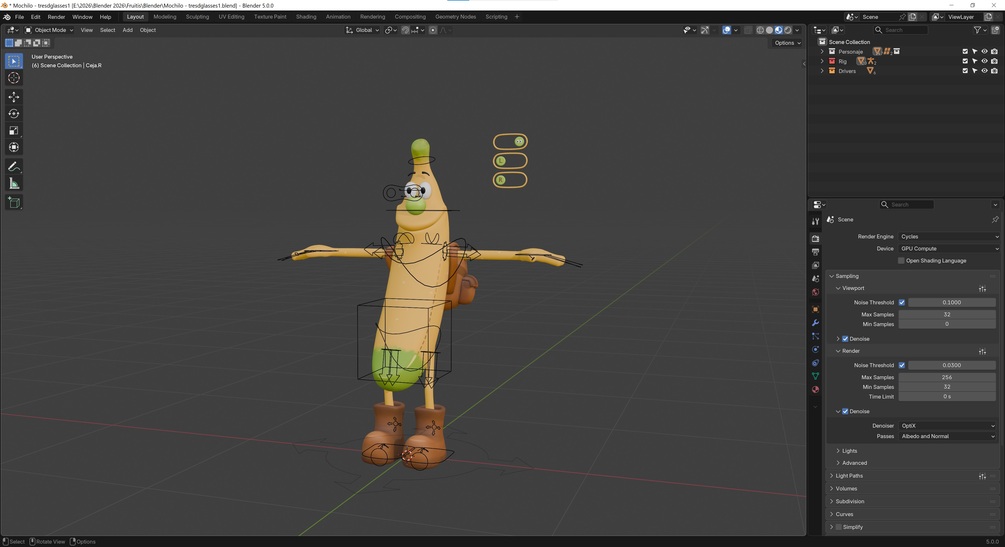Select the Rotate tool
Image resolution: width=1005 pixels, height=547 pixels.
[x=13, y=114]
